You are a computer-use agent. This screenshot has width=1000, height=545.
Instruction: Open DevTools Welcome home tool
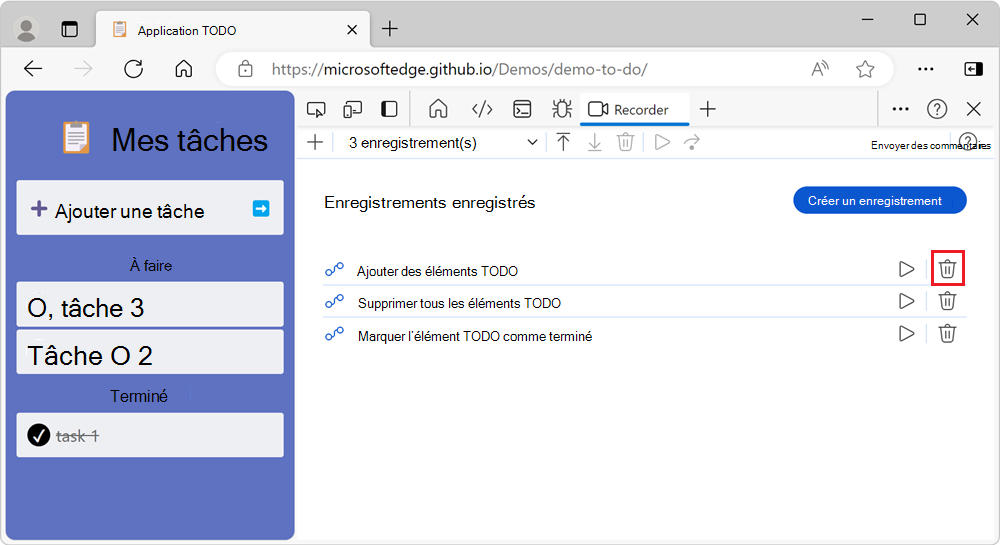[438, 109]
